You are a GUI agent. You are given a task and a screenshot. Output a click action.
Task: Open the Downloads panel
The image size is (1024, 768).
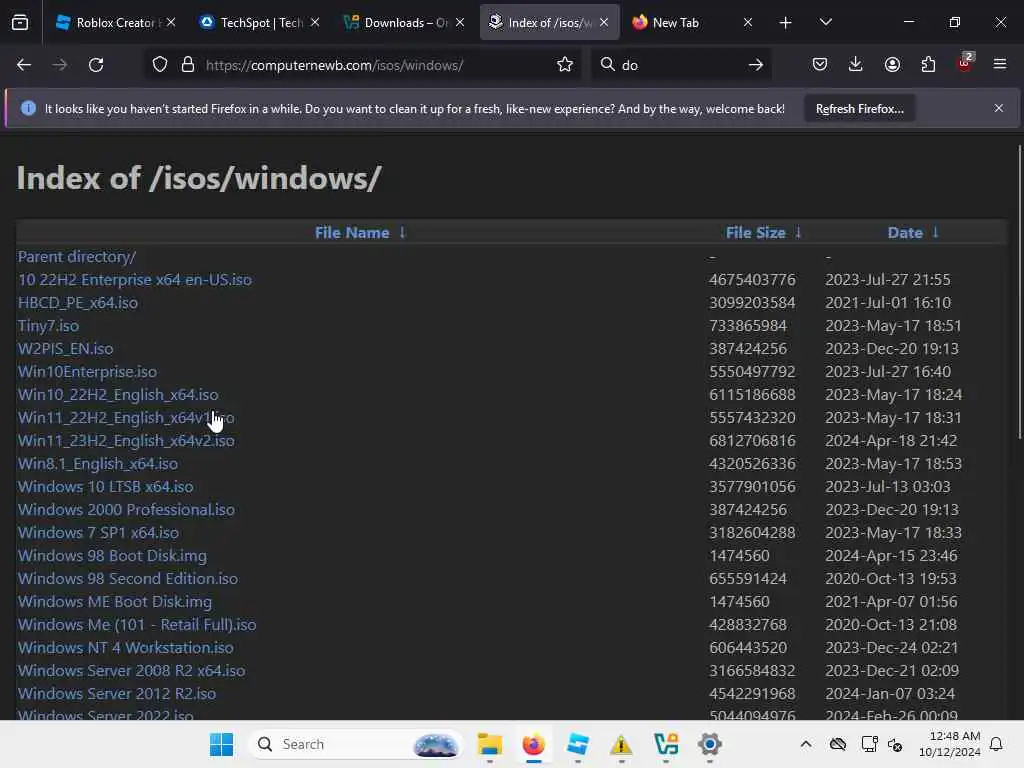click(856, 65)
